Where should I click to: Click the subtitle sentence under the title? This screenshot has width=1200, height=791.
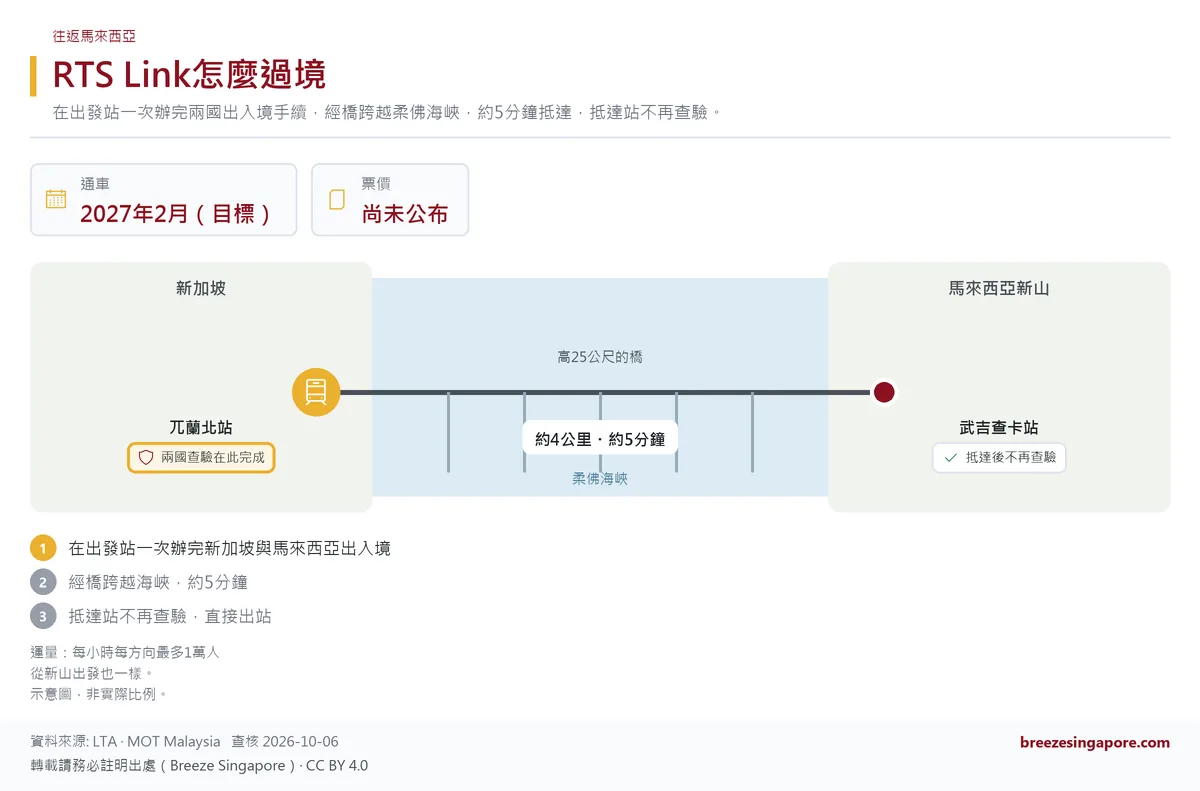coord(387,112)
